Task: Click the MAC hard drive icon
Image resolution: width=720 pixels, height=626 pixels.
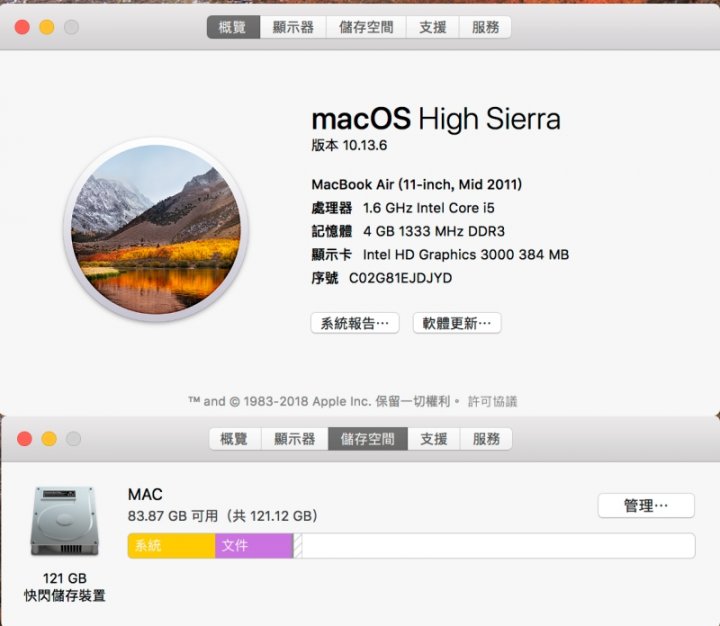Action: (64, 521)
